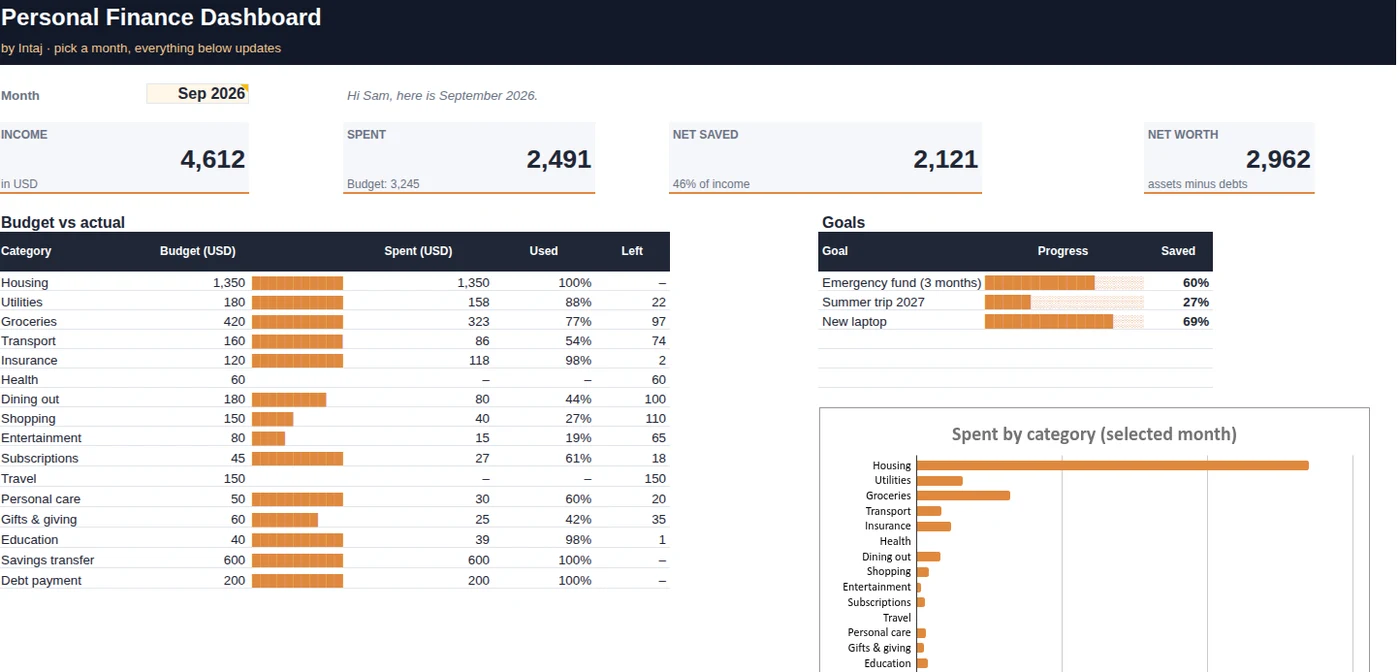Click the Budget (USD) column header
Screen dimensions: 1400x672
[x=198, y=251]
